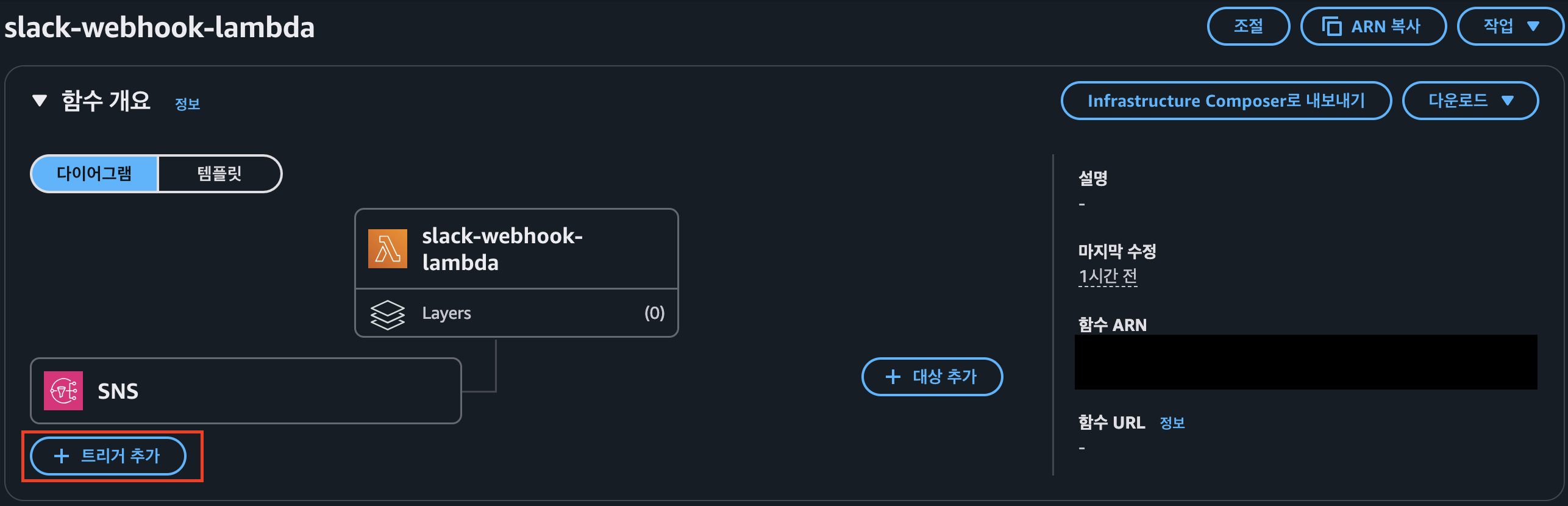Screen dimensions: 1568x506
Task: Open 정보 link next to 함수 URL
Action: tap(1172, 422)
